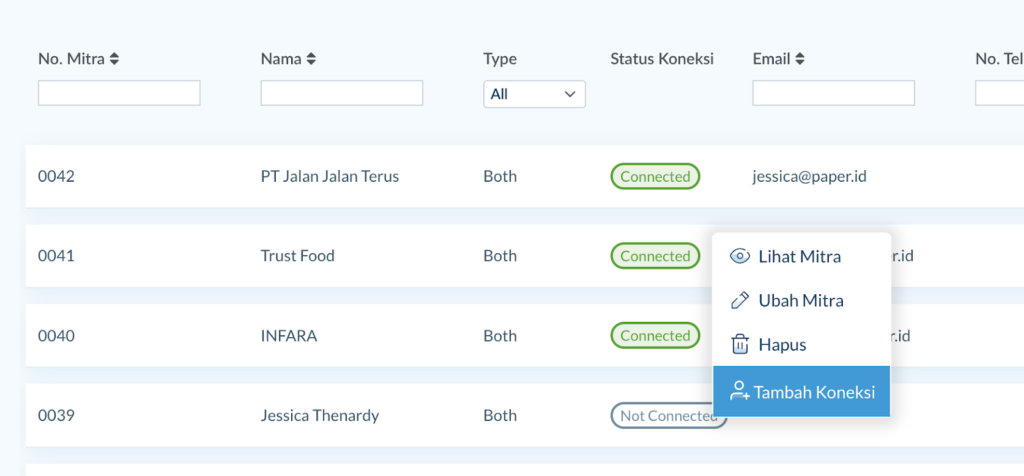
Task: Select Lihat Mitra from context menu
Action: [799, 256]
